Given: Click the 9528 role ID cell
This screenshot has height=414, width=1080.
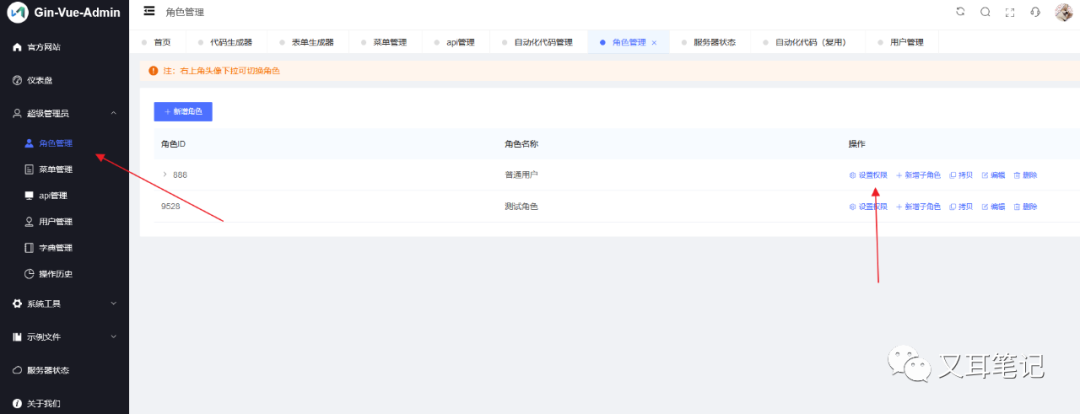Looking at the screenshot, I should coord(171,206).
